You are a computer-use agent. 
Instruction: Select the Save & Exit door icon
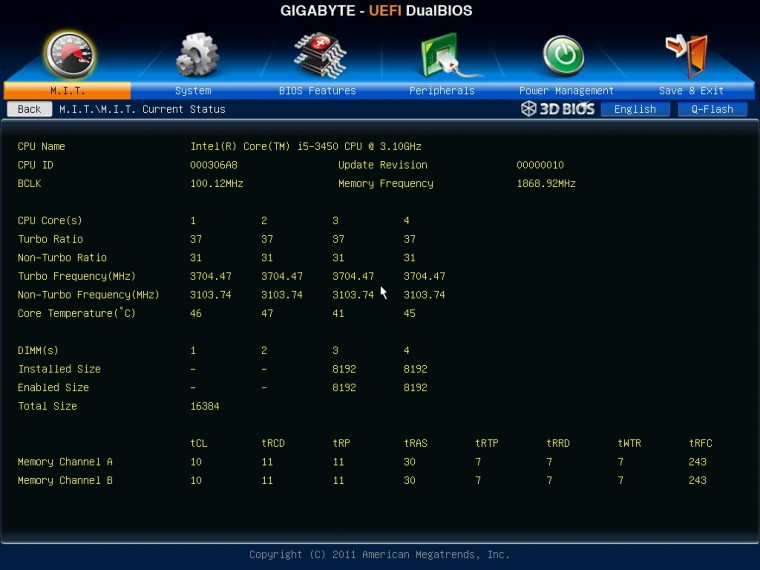tap(687, 55)
